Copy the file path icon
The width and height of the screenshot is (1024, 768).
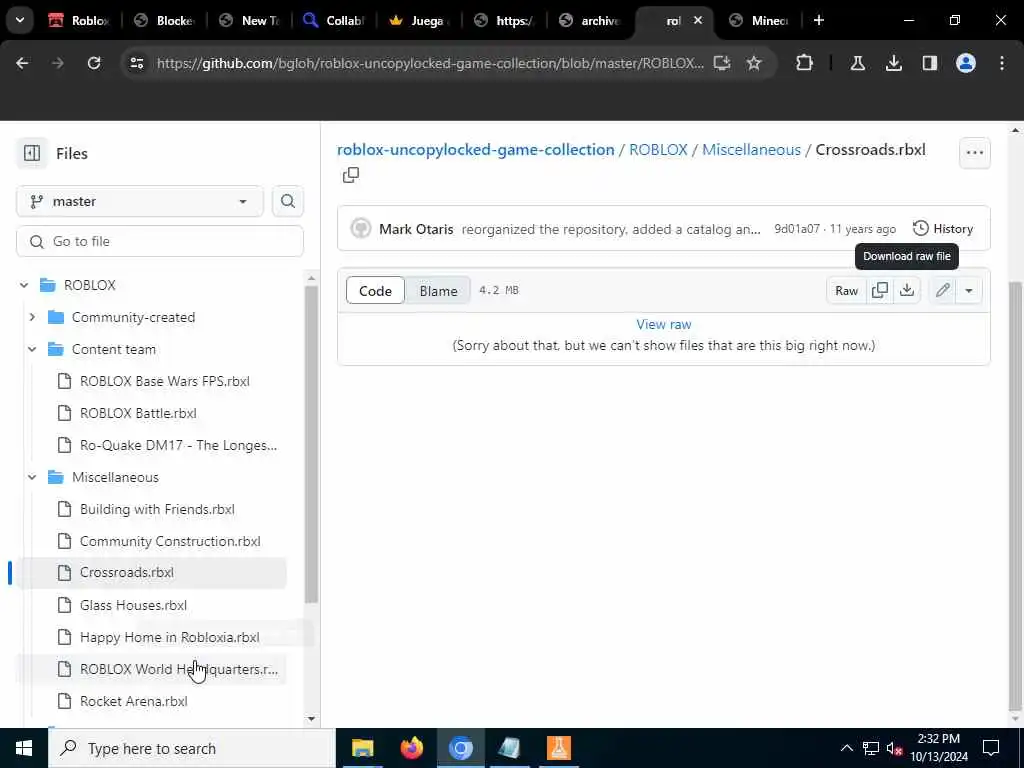click(x=351, y=175)
